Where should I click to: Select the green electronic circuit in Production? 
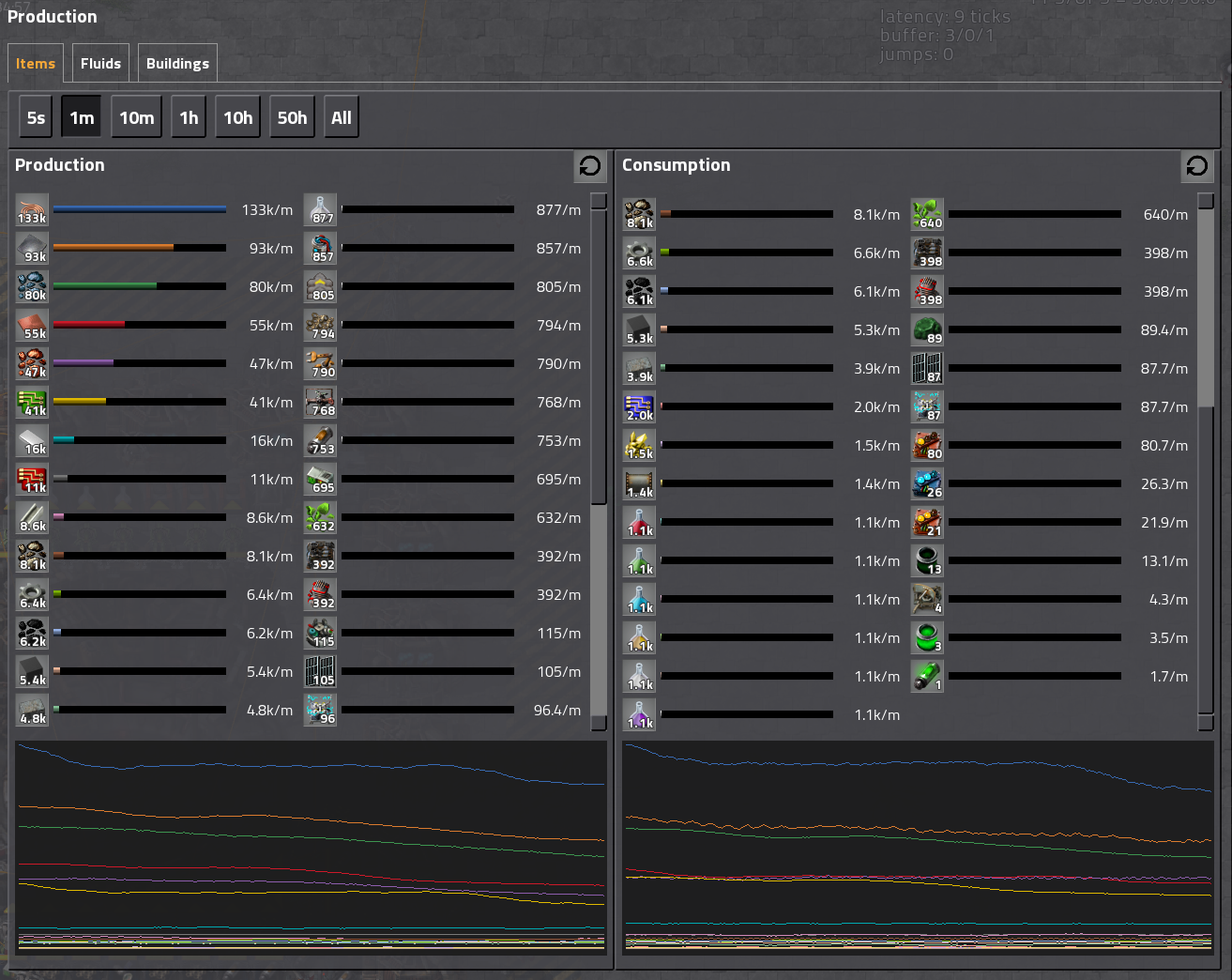pyautogui.click(x=32, y=403)
